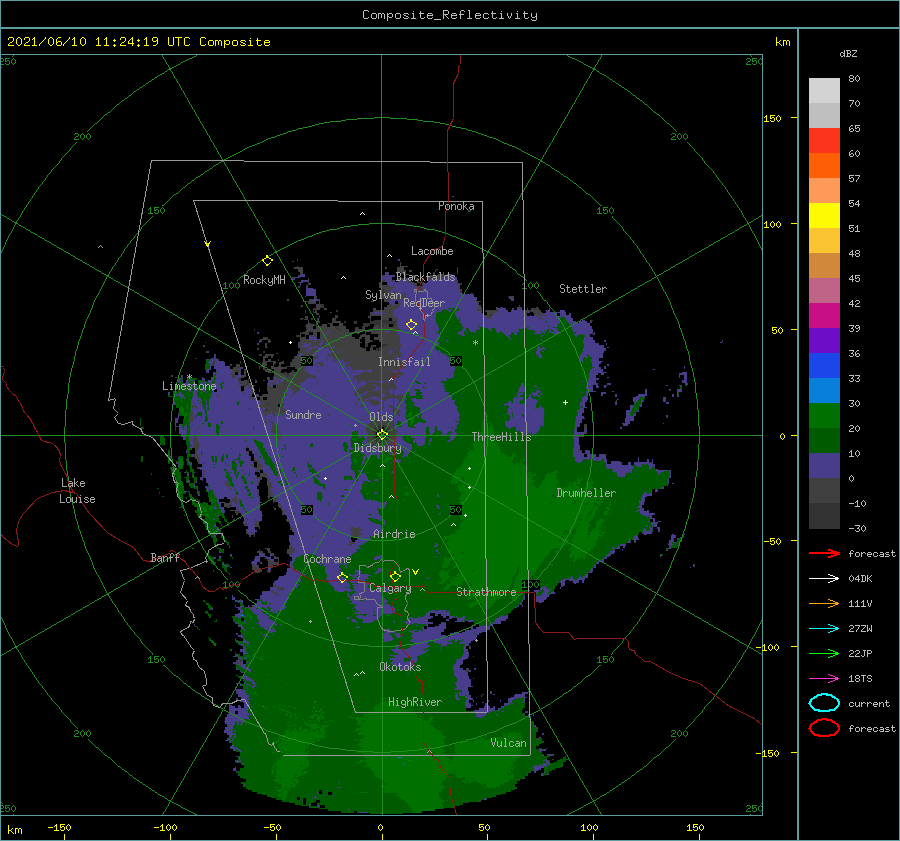Click the -150 tick on bottom axis

[59, 827]
